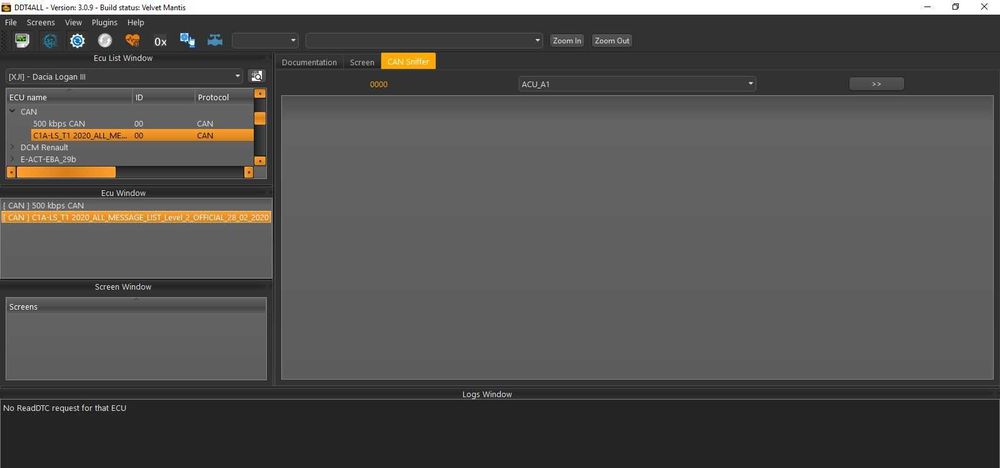Expand the E-ACT-EBA_29b tree node
Viewport: 1000px width, 468px height.
[x=12, y=159]
